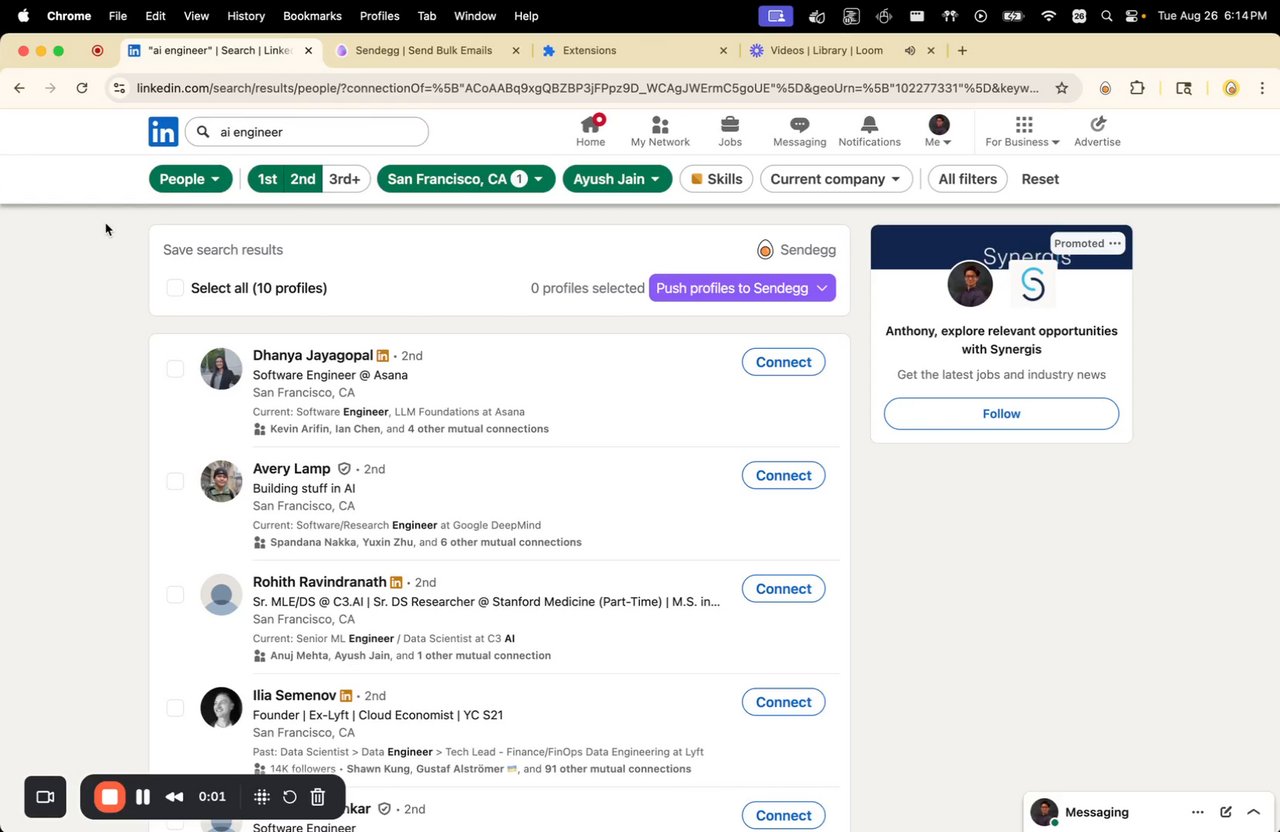Rewind the Loom recording
The width and height of the screenshot is (1280, 832).
(174, 797)
